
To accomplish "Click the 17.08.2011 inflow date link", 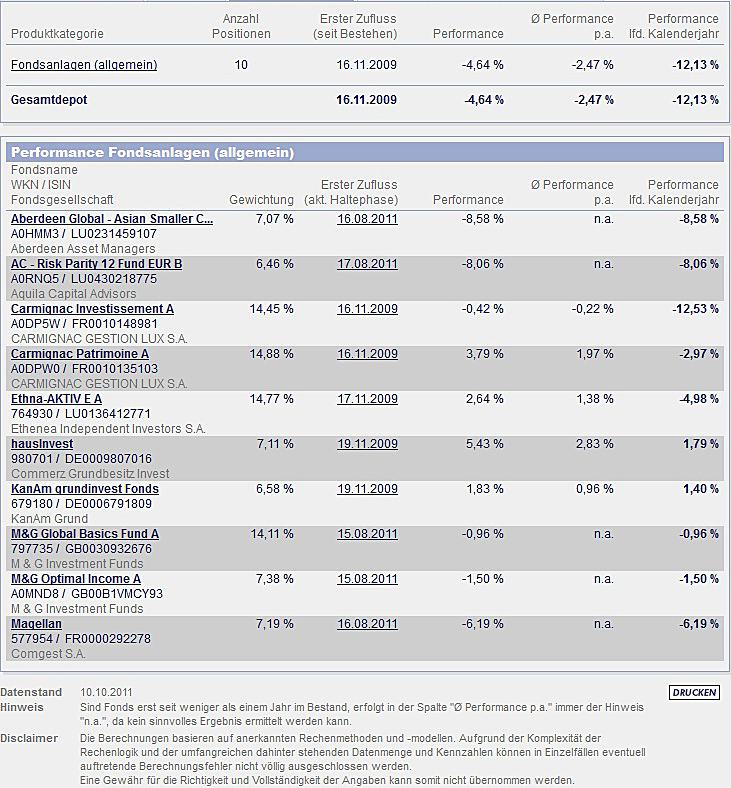I will point(367,264).
